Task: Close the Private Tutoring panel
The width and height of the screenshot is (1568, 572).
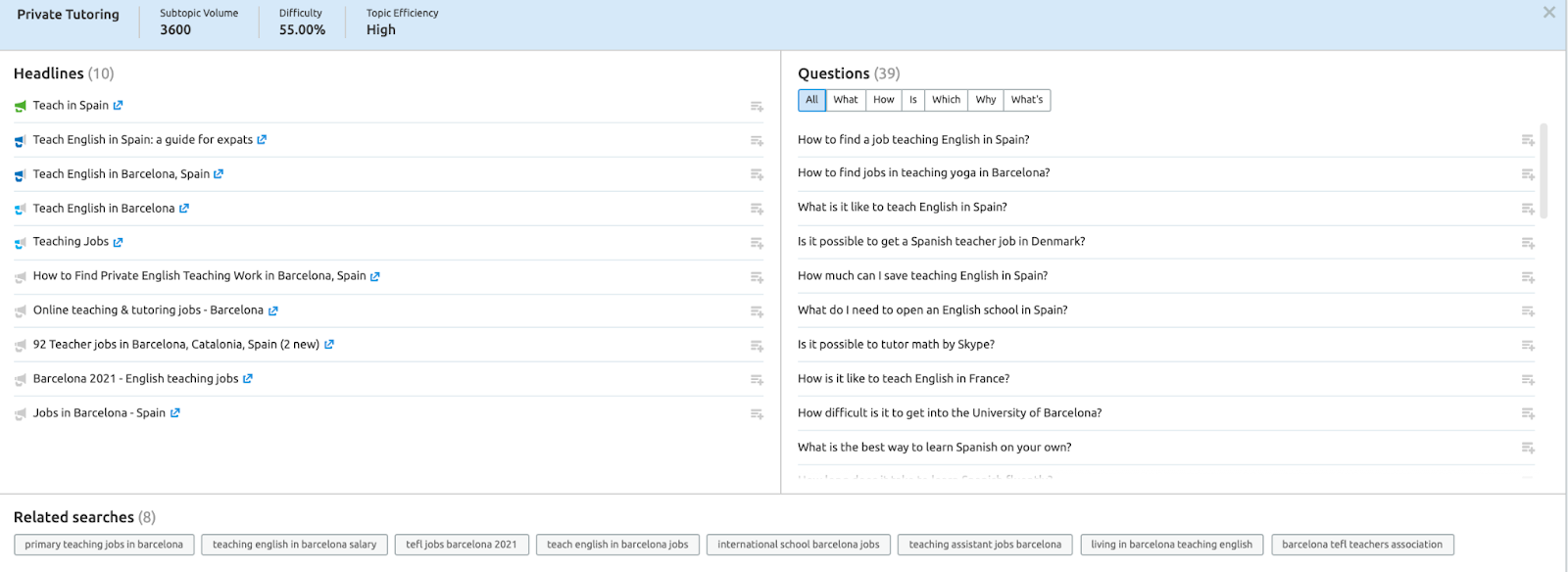Action: [x=1548, y=13]
